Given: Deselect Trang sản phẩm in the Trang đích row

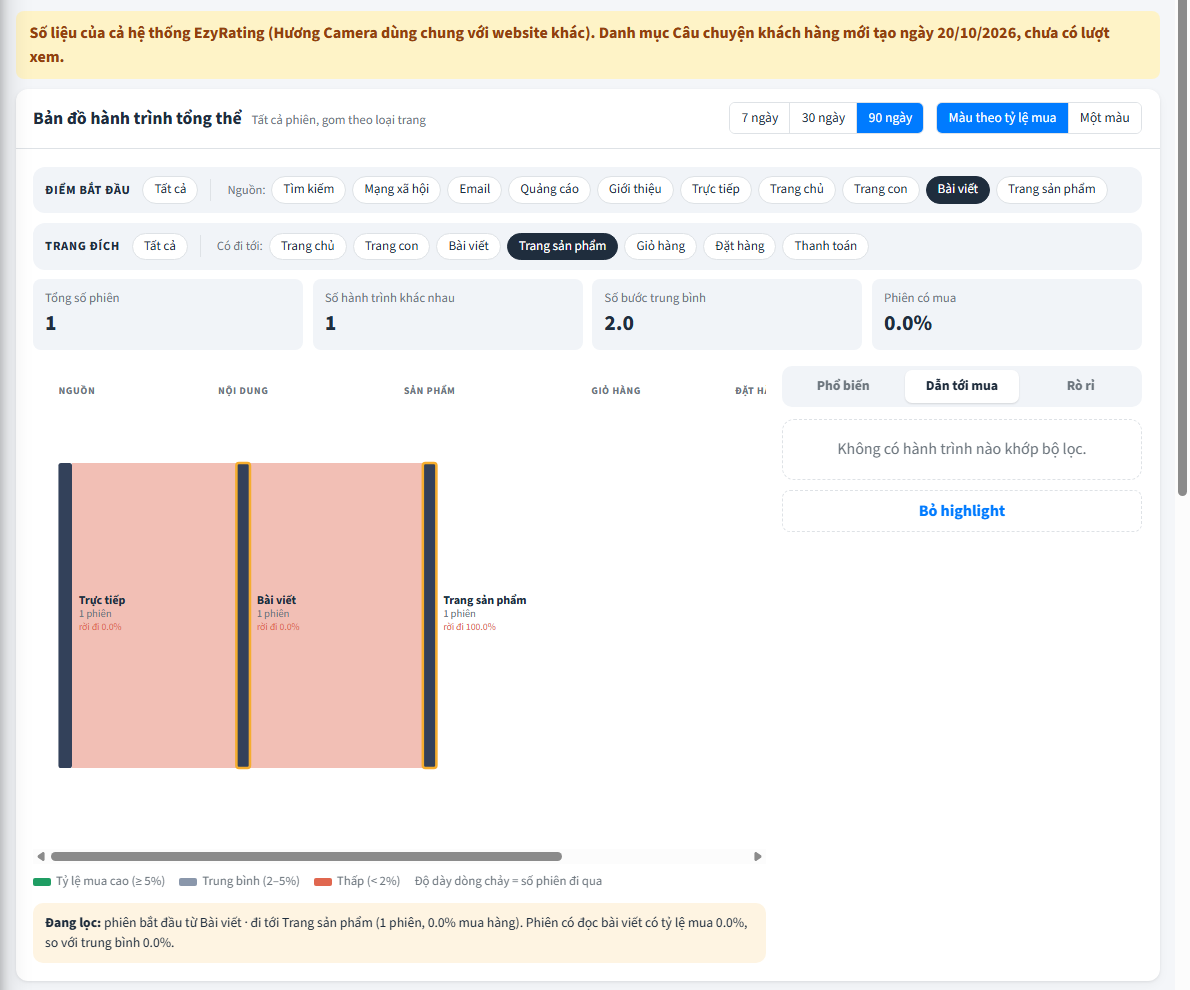Looking at the screenshot, I should 562,246.
